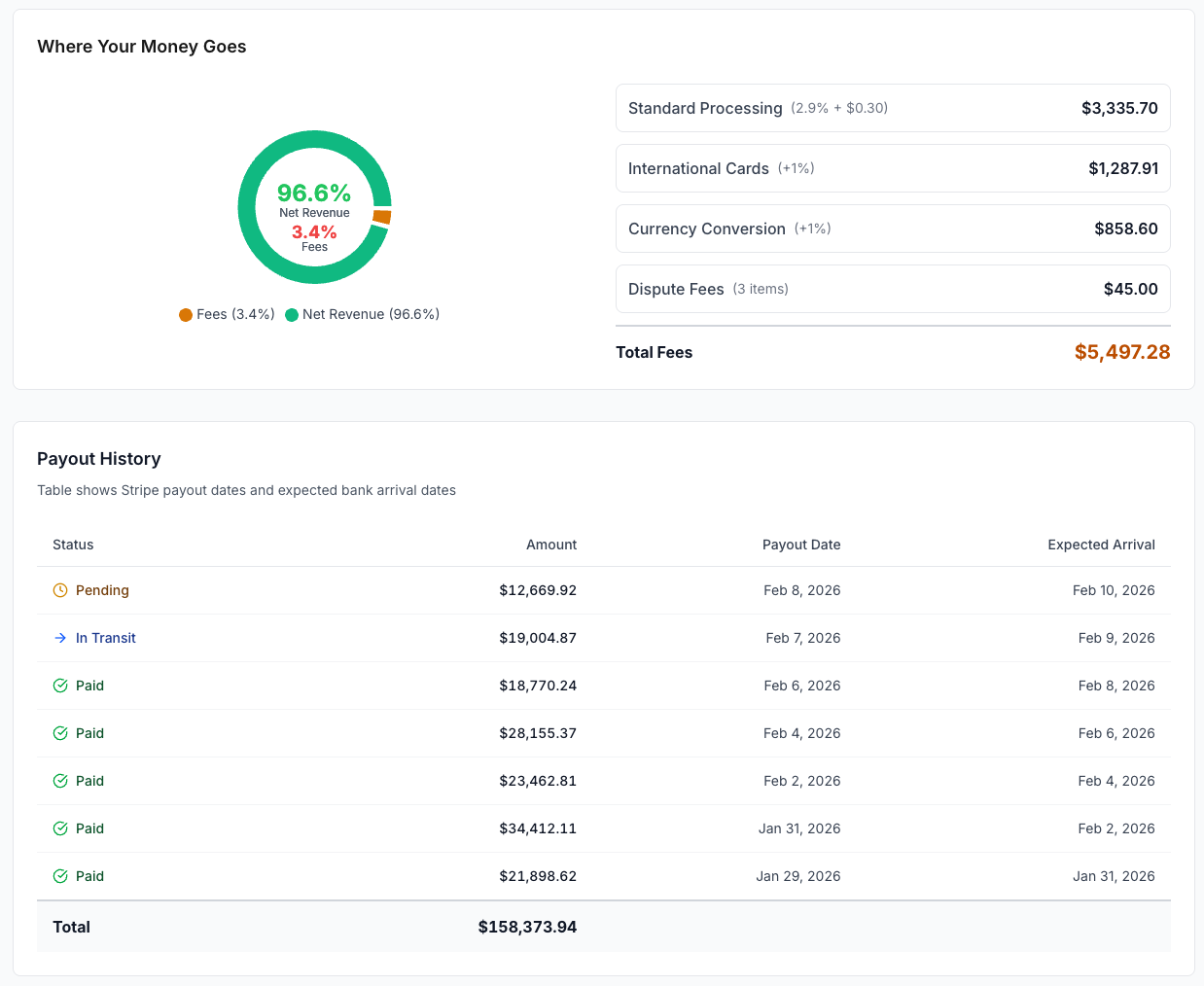The image size is (1204, 986).
Task: Select the $12,669.92 pending payout amount
Action: 538,590
